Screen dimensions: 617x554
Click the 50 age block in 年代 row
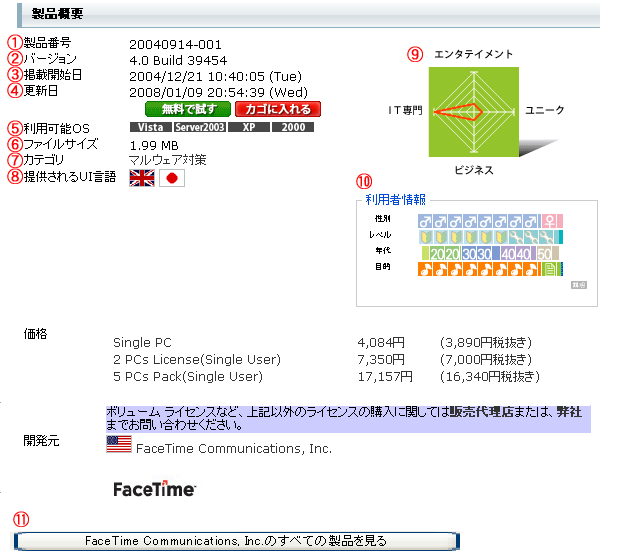click(x=544, y=253)
